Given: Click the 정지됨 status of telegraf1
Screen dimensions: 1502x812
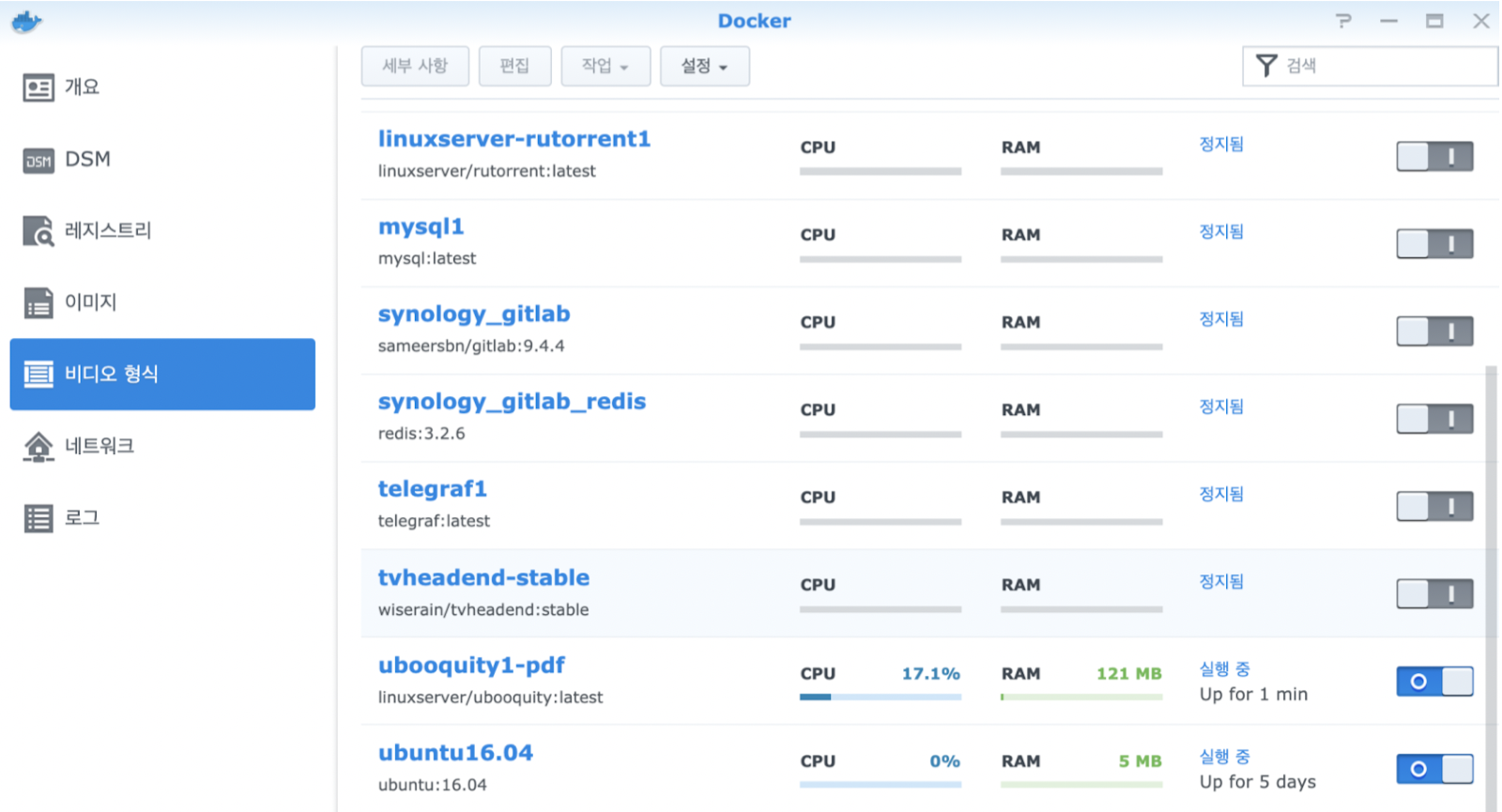Looking at the screenshot, I should tap(1221, 494).
